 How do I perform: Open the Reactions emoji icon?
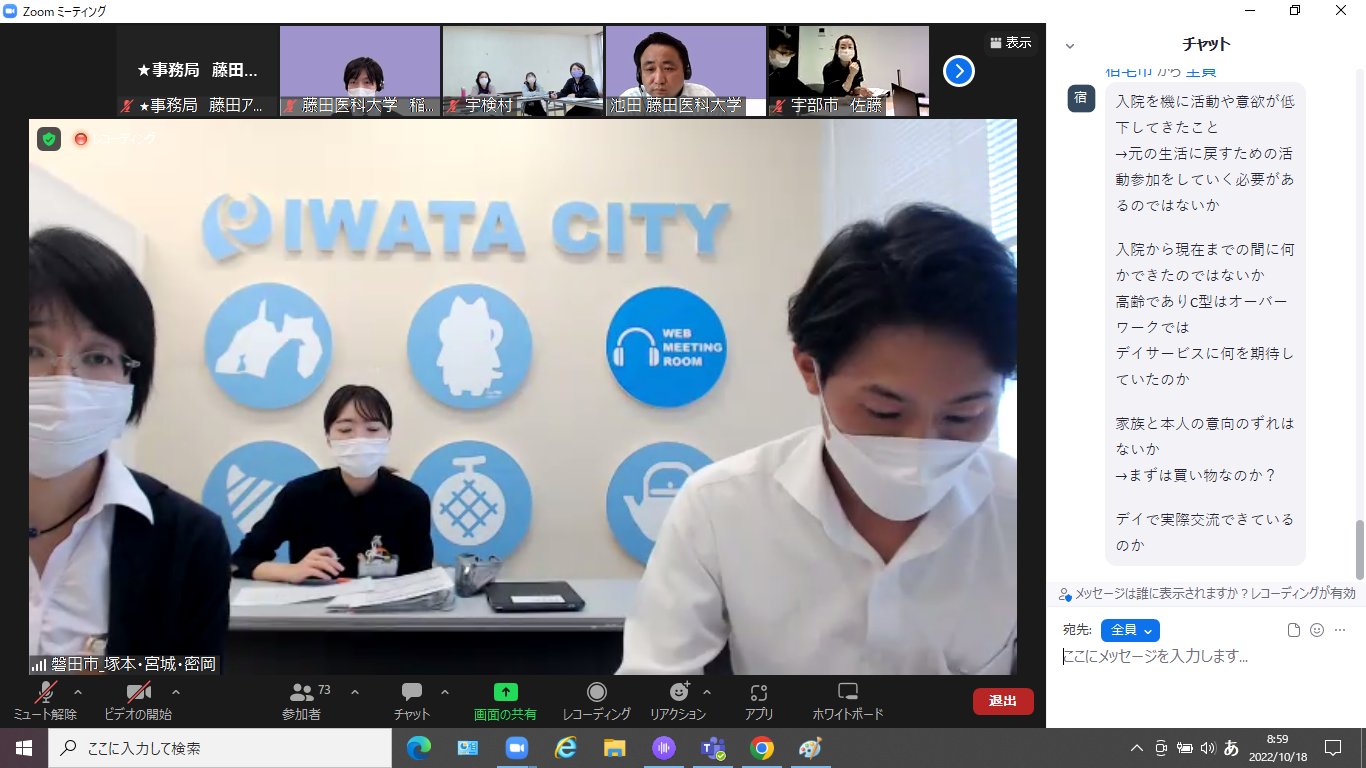(679, 692)
